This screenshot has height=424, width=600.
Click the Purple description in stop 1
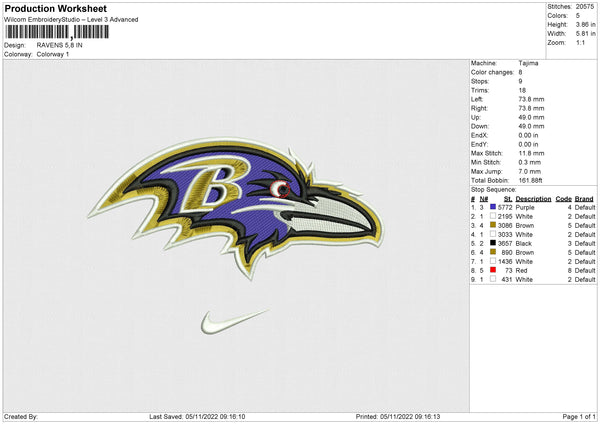point(525,207)
